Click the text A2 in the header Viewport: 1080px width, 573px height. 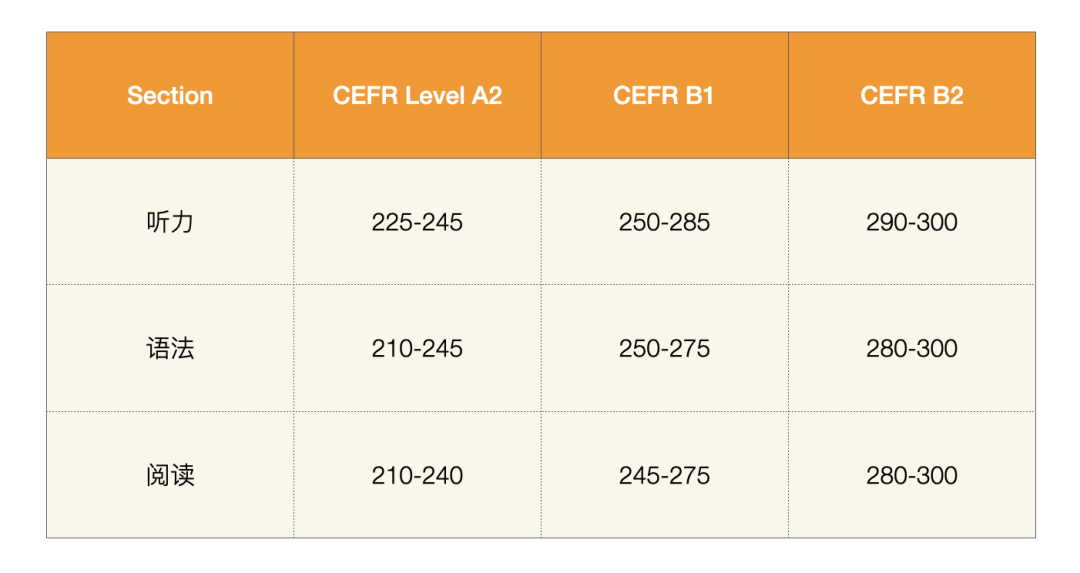487,95
